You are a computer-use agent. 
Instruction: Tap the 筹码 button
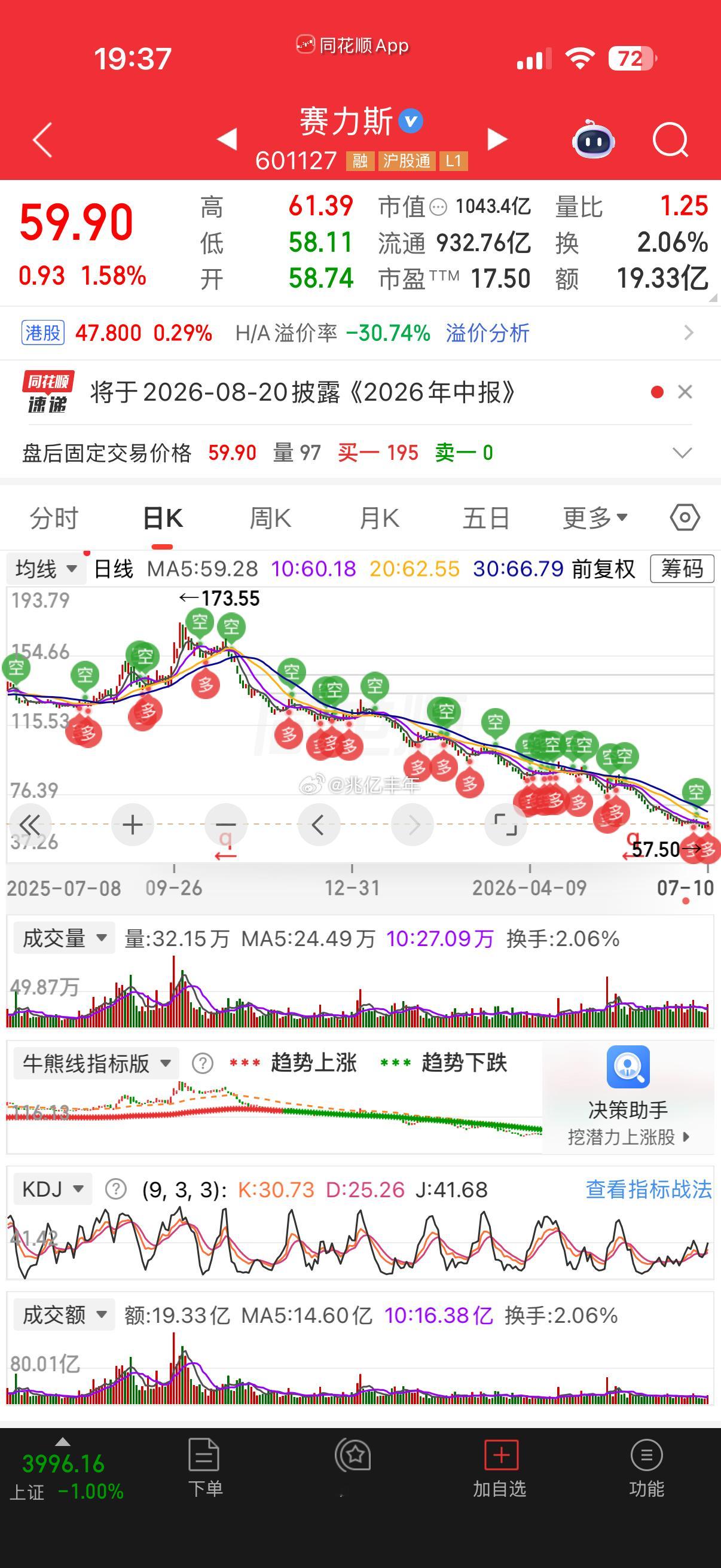682,569
